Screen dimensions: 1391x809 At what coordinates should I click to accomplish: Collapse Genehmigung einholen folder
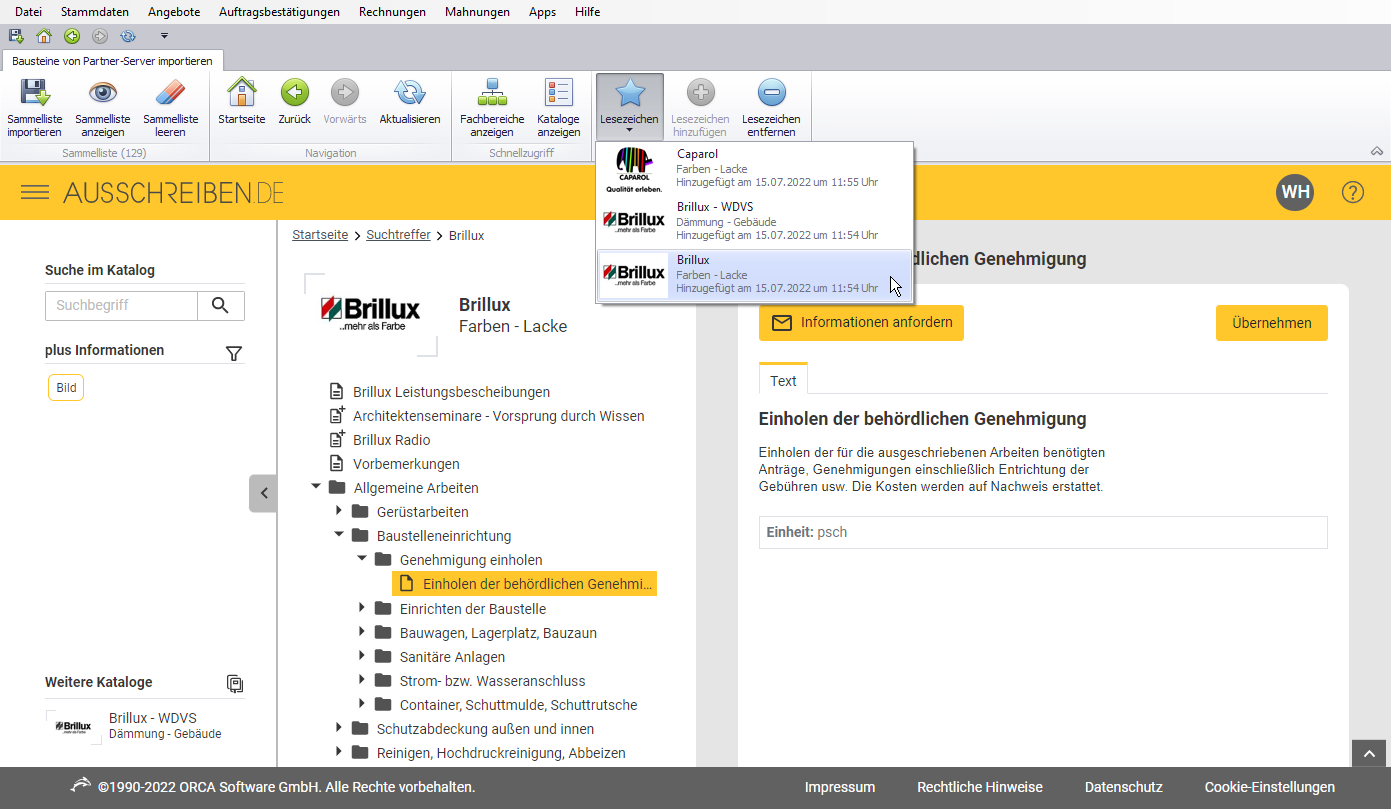pyautogui.click(x=362, y=559)
